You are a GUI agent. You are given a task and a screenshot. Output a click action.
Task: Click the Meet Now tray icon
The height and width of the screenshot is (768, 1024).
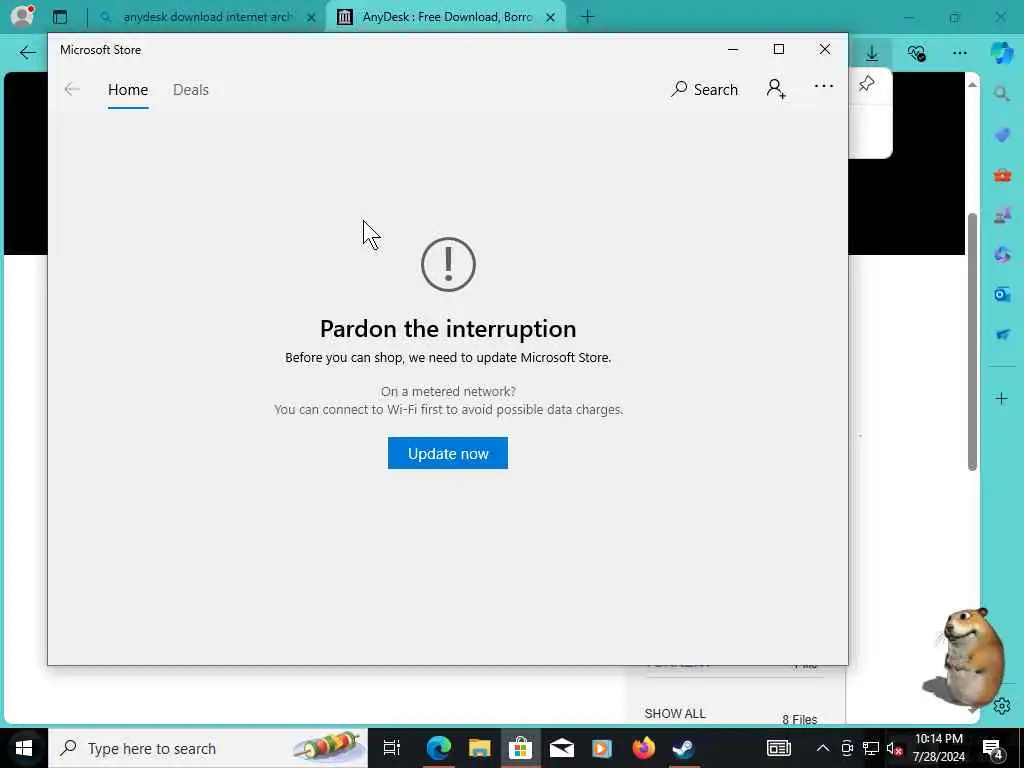(x=847, y=748)
